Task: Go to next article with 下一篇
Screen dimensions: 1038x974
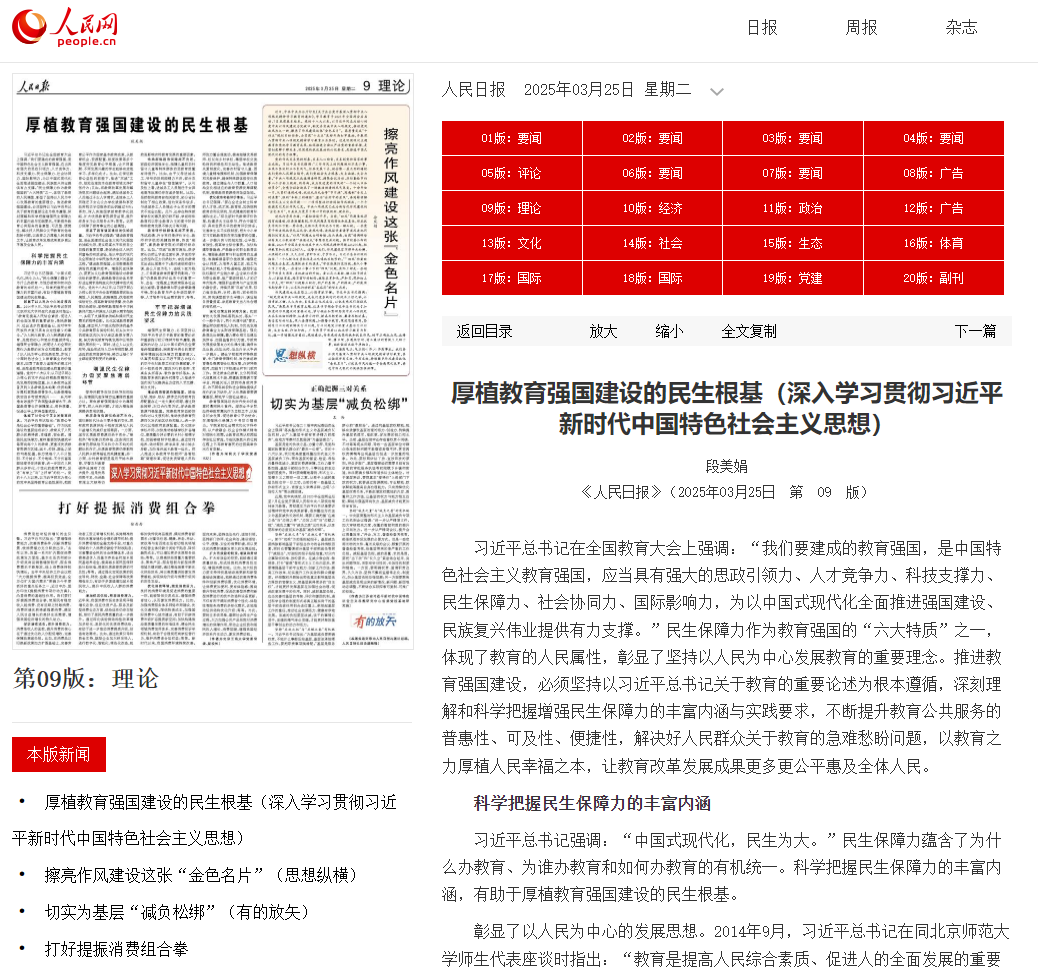Action: coord(975,331)
